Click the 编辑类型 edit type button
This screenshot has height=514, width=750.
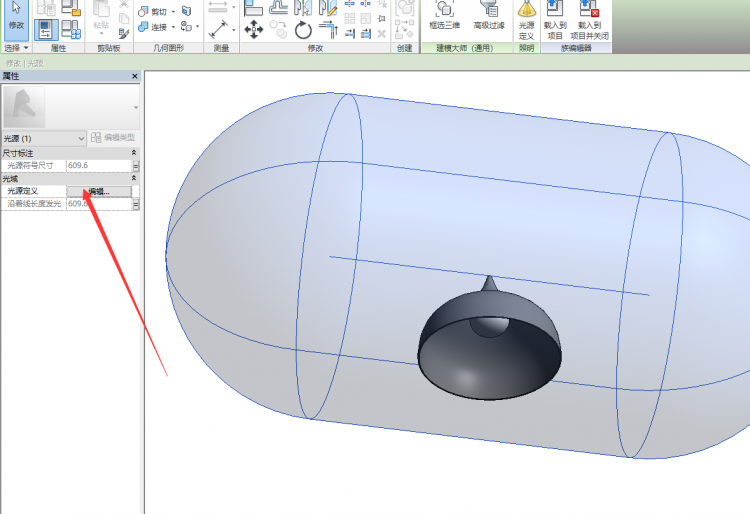(113, 138)
